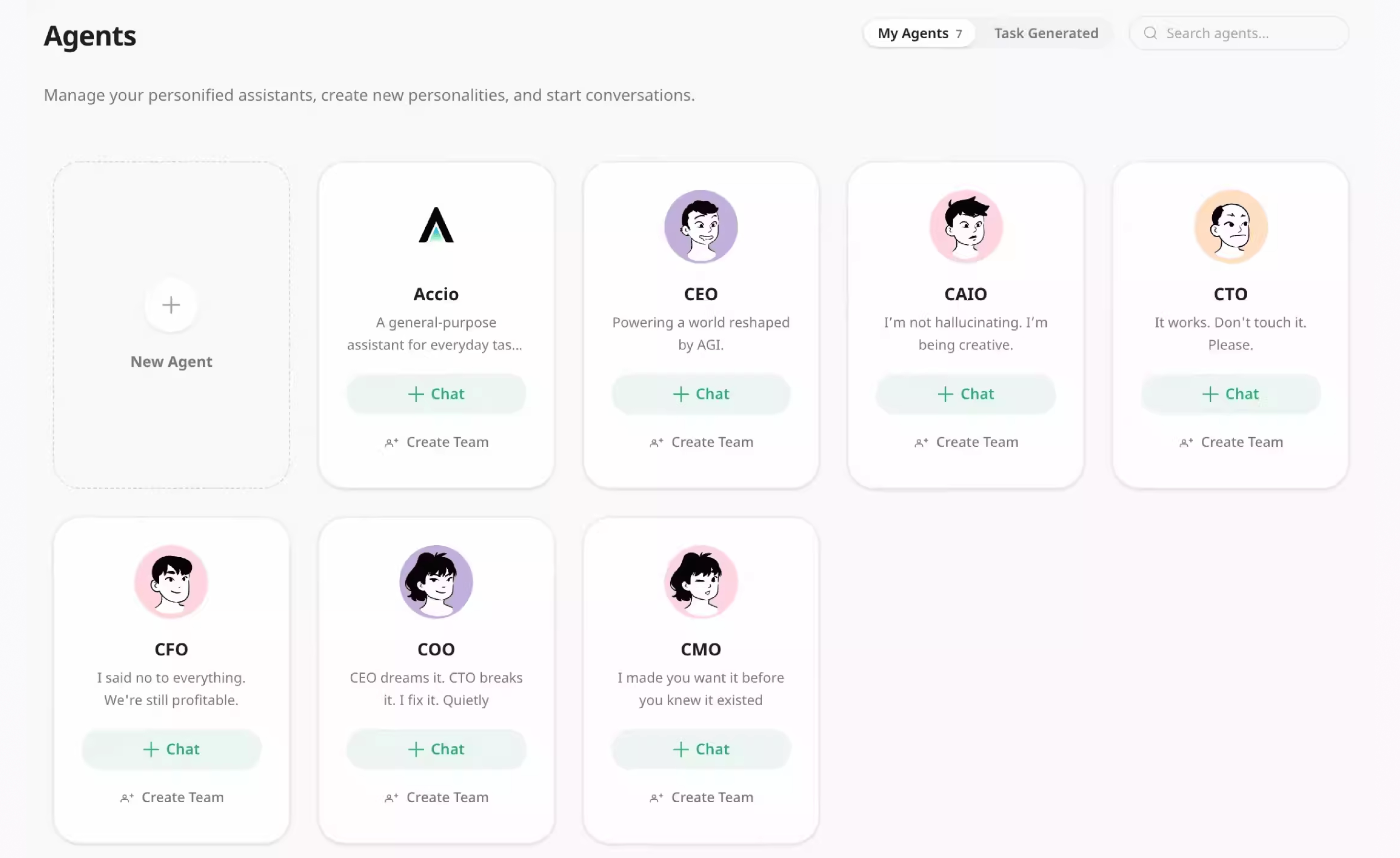Click the CEO avatar picture

click(701, 226)
